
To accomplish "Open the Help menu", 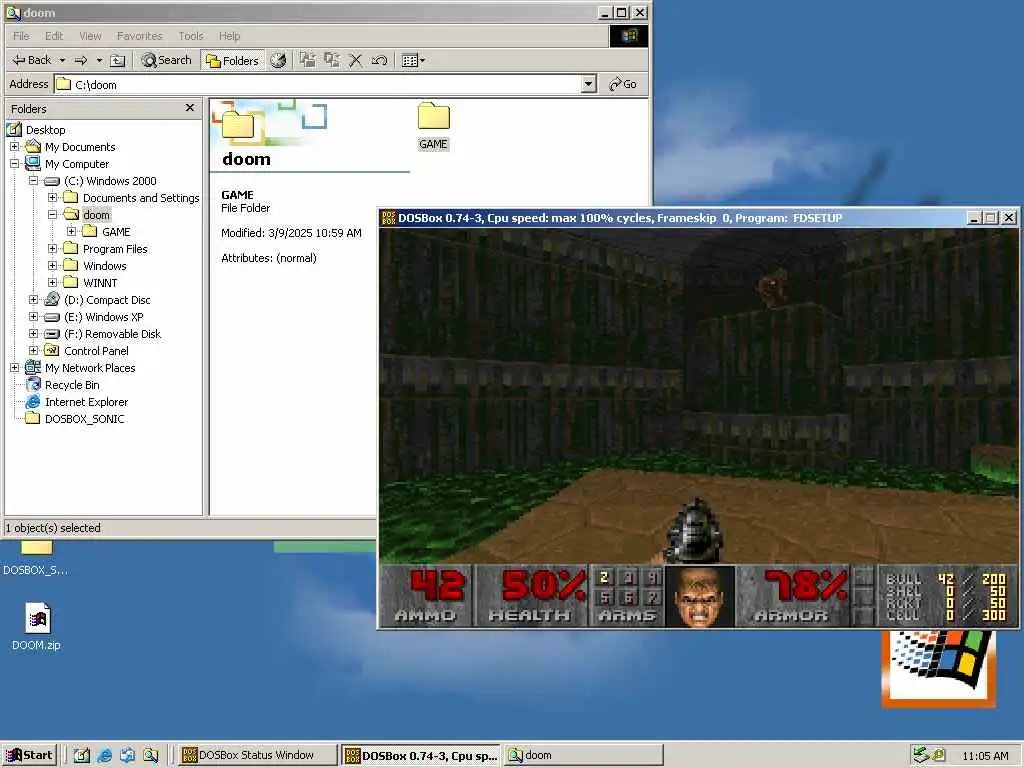I will tap(229, 36).
